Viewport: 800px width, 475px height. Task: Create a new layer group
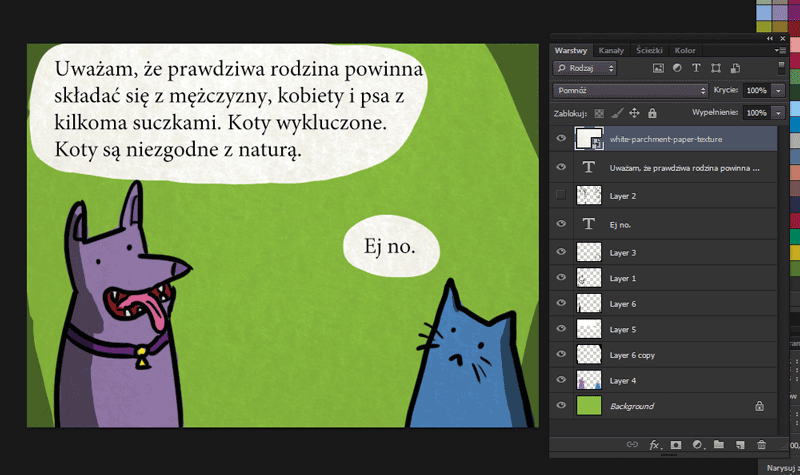pyautogui.click(x=718, y=443)
